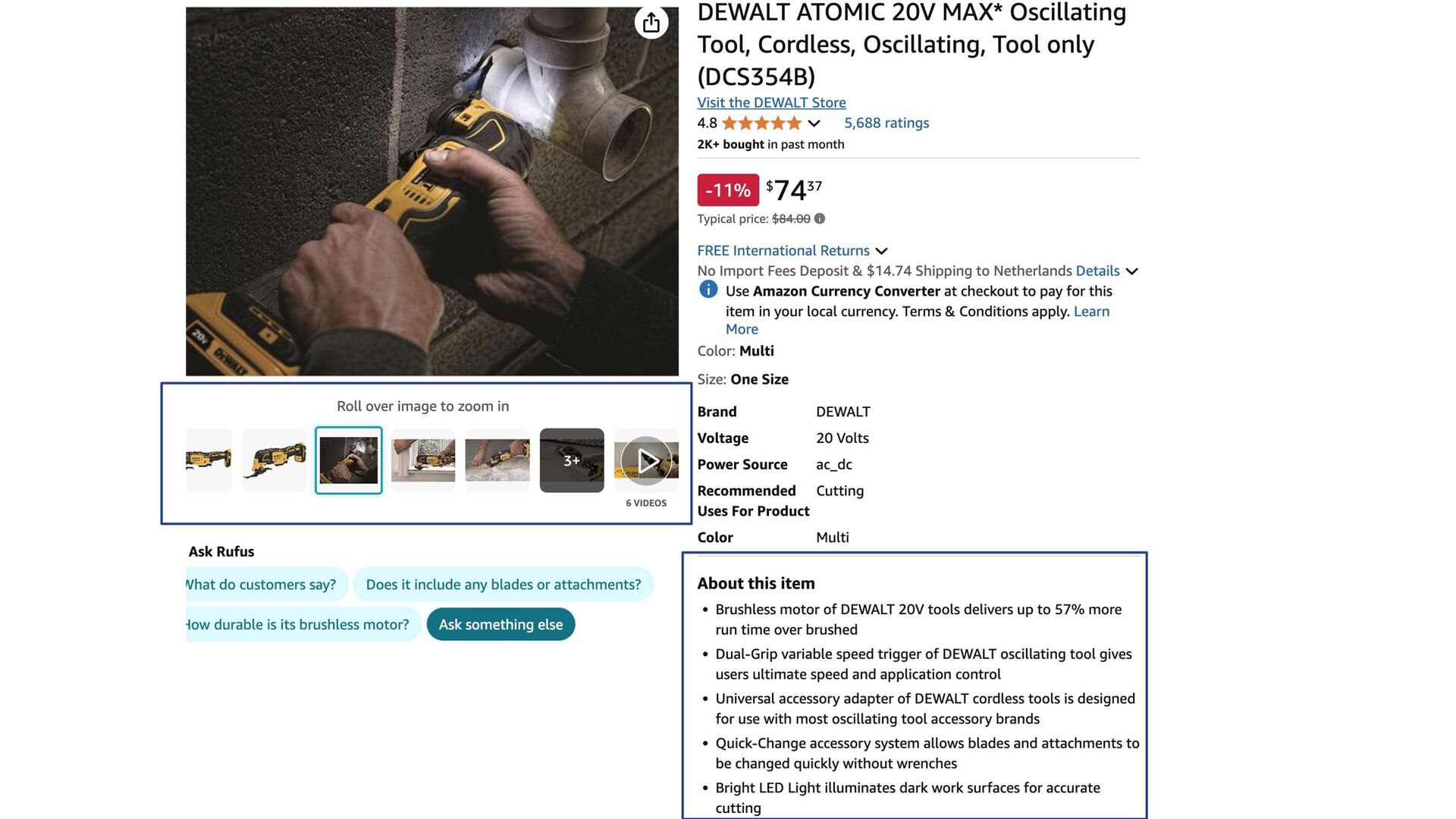Click the share icon on product image
This screenshot has width=1456, height=819.
pyautogui.click(x=651, y=23)
